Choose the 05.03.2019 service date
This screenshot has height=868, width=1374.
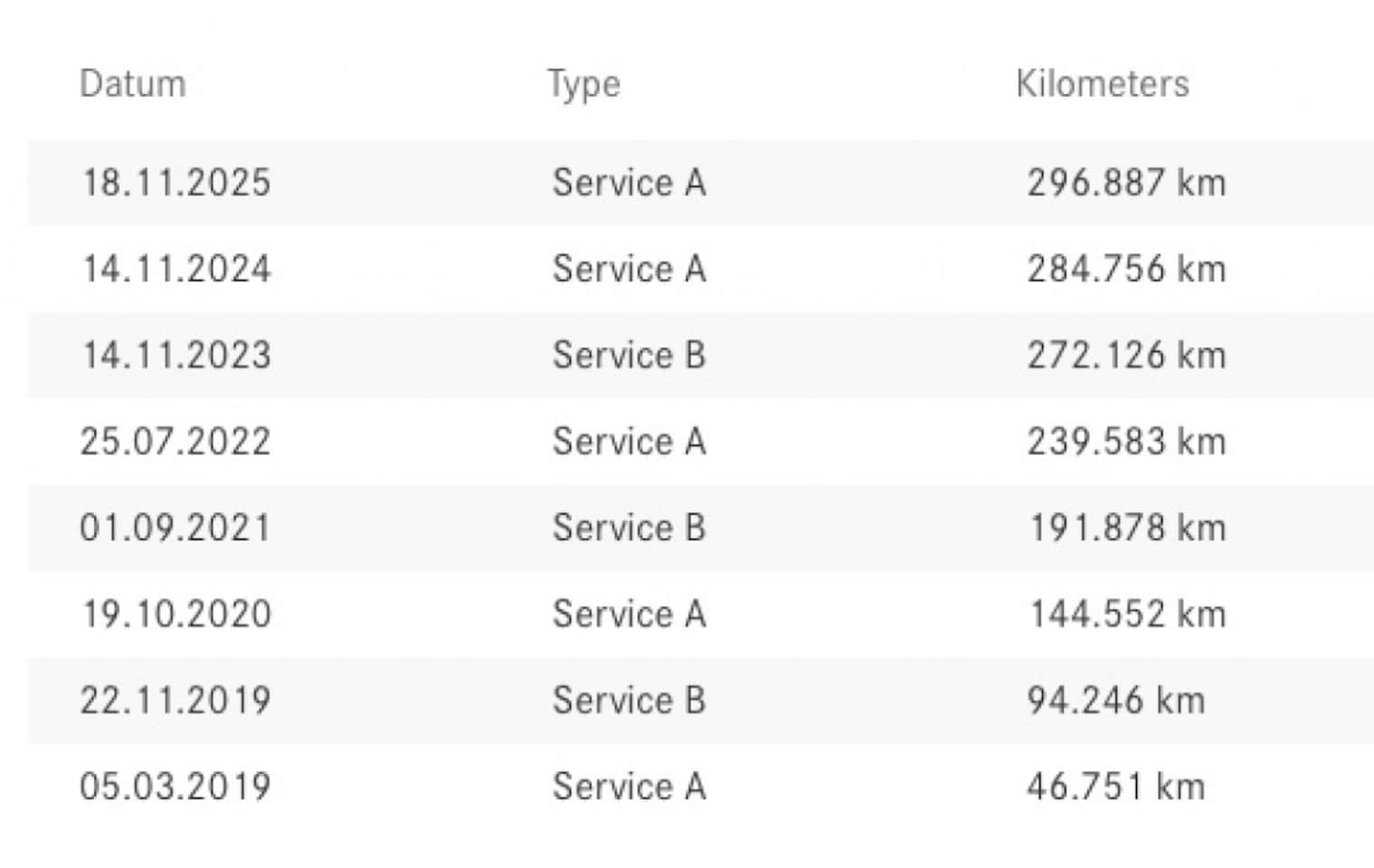(x=175, y=786)
